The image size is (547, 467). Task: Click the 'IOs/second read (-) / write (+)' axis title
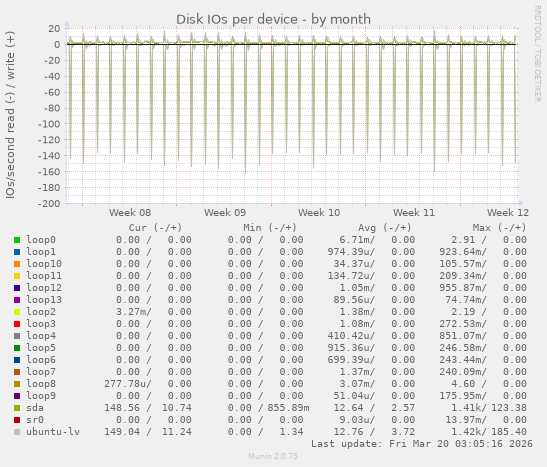pyautogui.click(x=10, y=115)
